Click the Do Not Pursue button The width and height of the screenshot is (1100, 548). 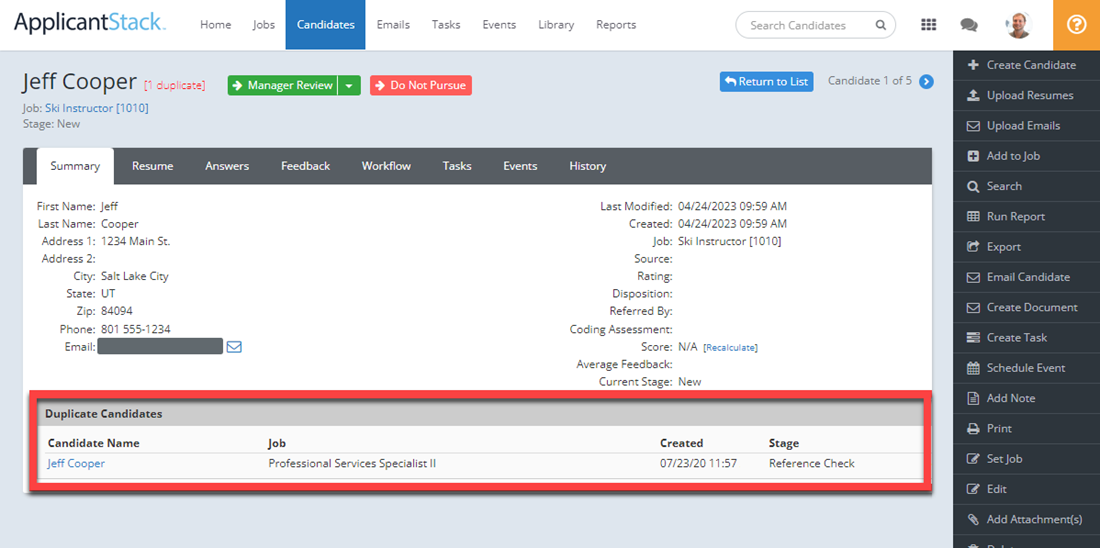(421, 86)
